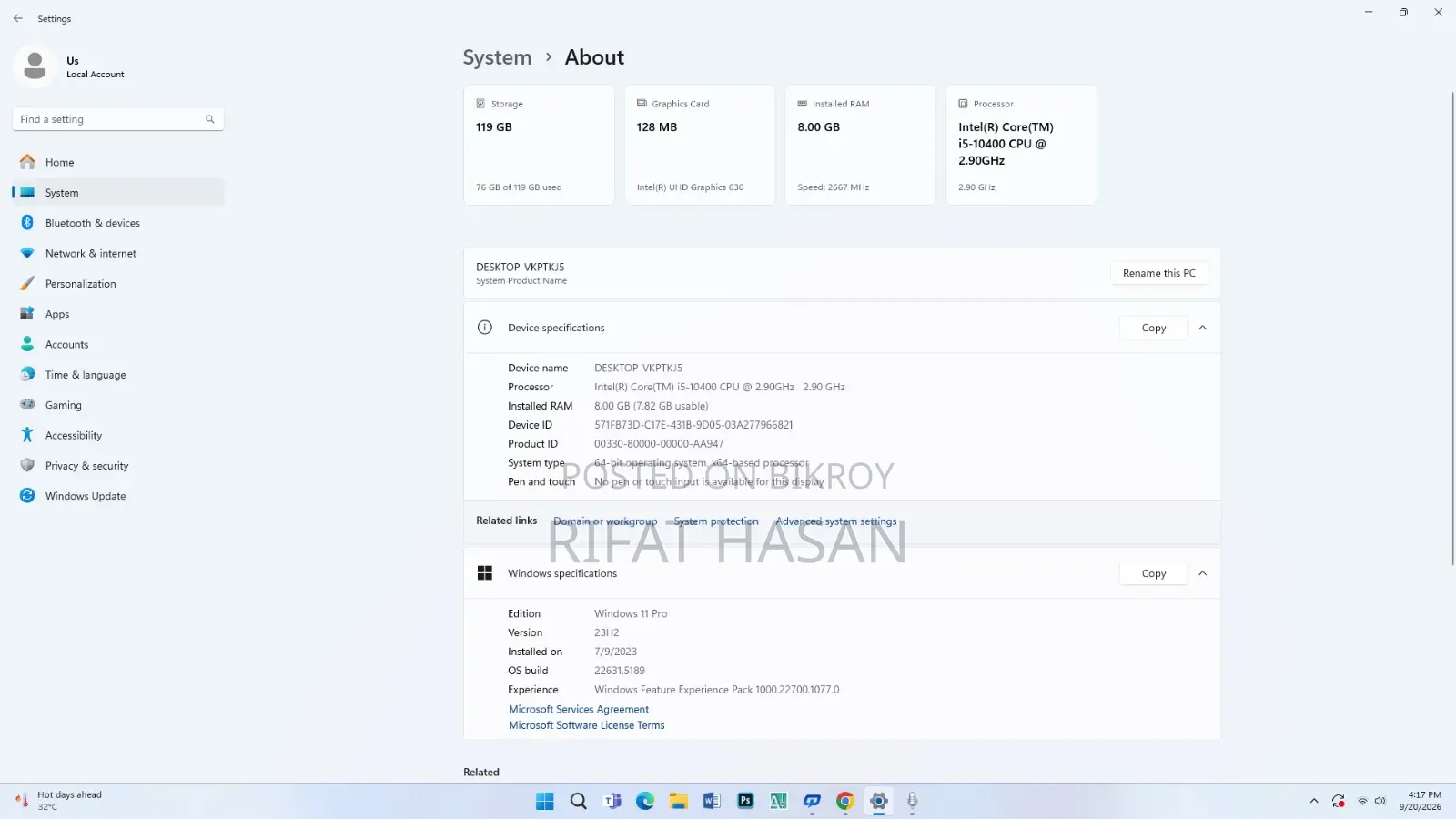Open Privacy & security settings
1456x819 pixels.
pos(118,466)
